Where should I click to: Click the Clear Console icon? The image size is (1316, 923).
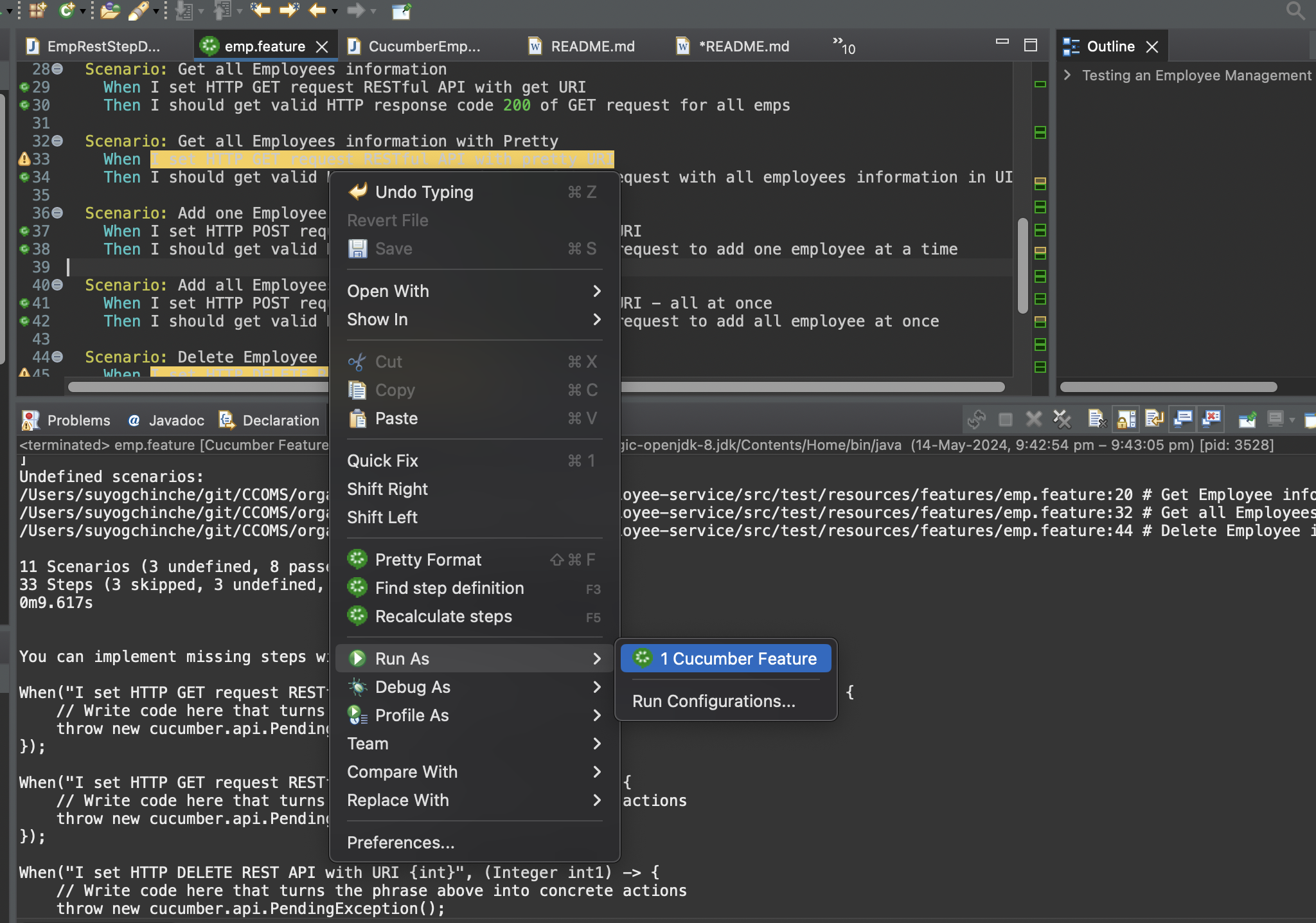[1096, 420]
